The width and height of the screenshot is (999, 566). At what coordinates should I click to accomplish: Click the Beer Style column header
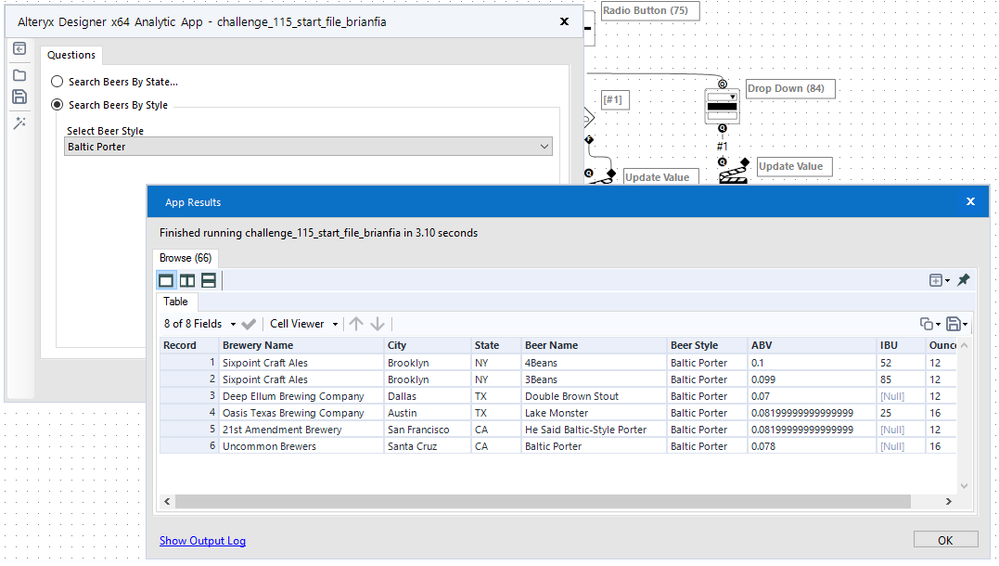(x=707, y=345)
